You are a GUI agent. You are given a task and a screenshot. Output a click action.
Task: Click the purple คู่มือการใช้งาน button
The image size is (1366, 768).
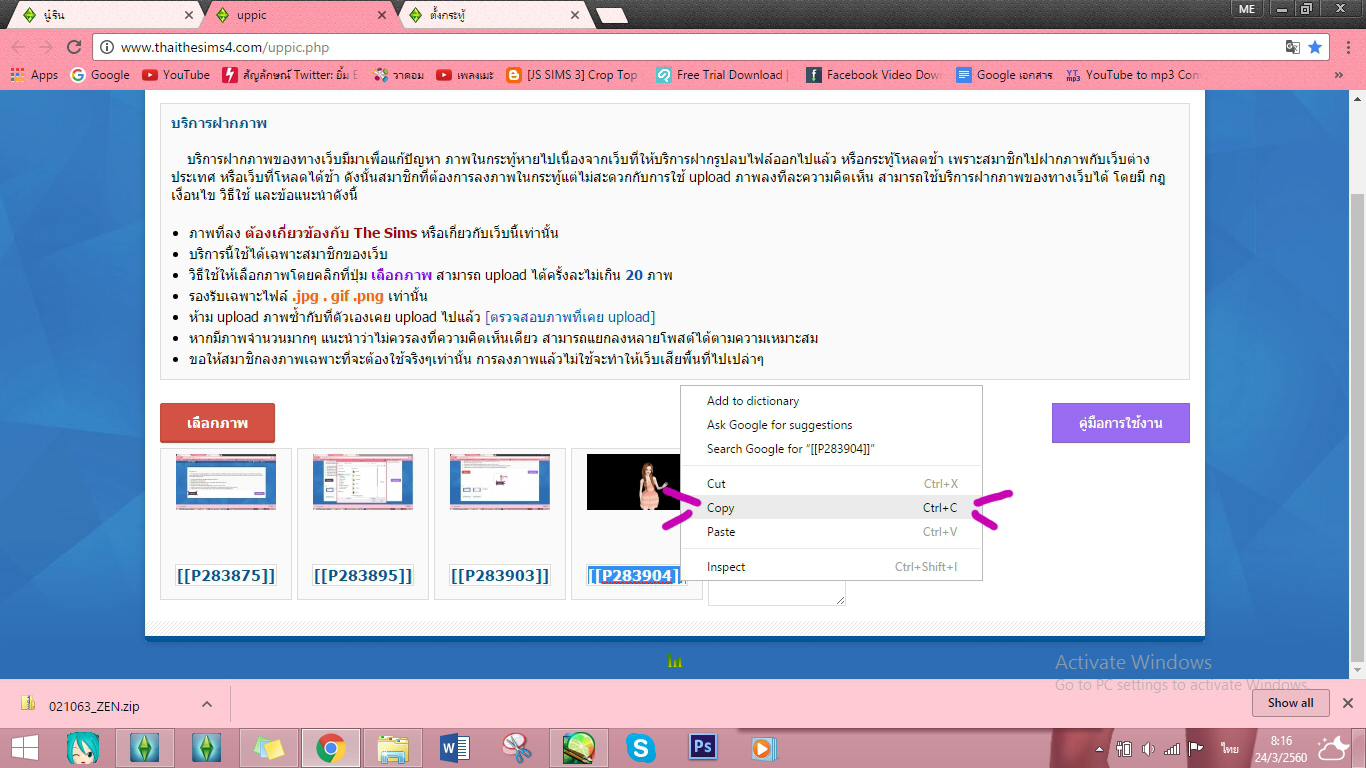point(1121,423)
